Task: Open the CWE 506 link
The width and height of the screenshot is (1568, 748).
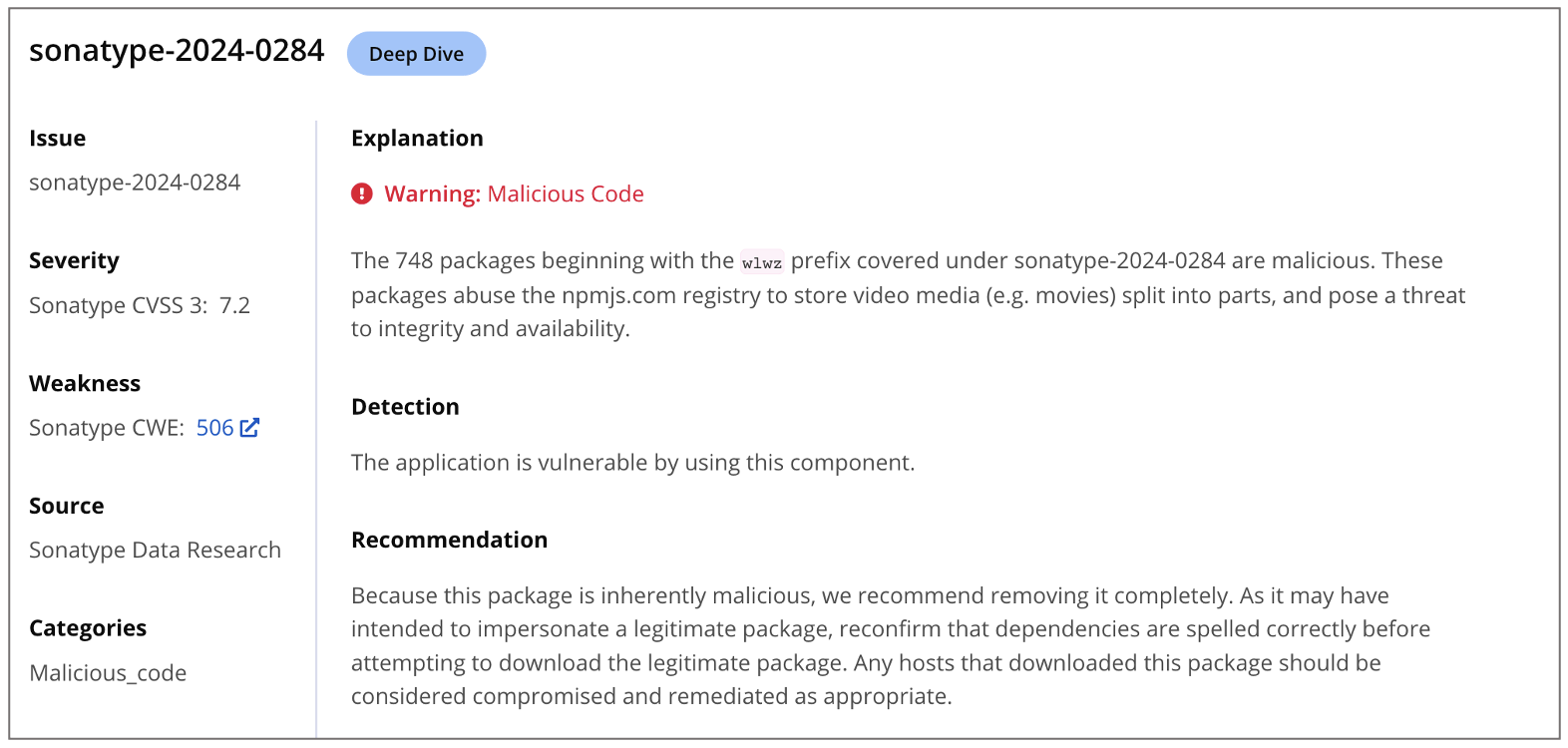Action: coord(214,428)
